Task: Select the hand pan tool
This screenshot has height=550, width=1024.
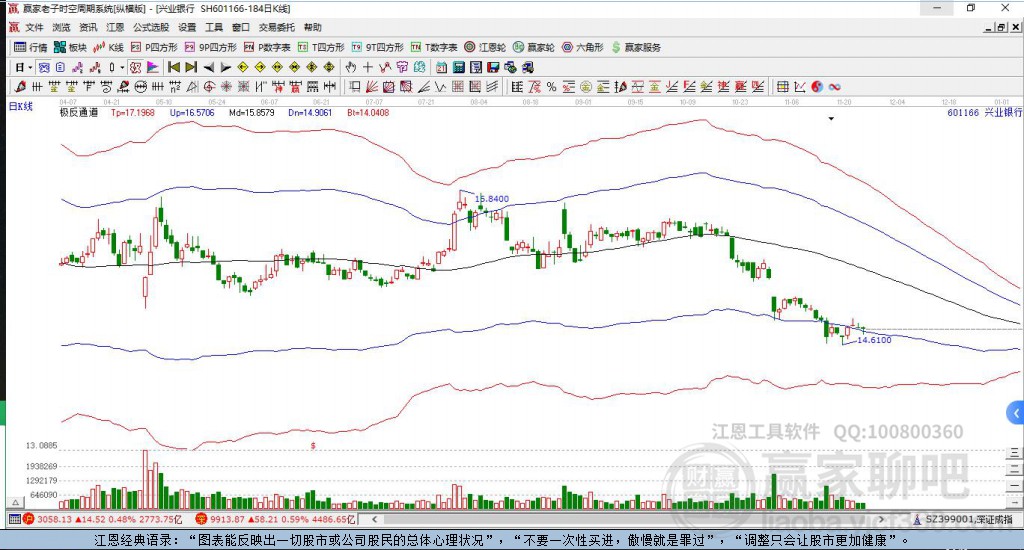Action: 351,67
